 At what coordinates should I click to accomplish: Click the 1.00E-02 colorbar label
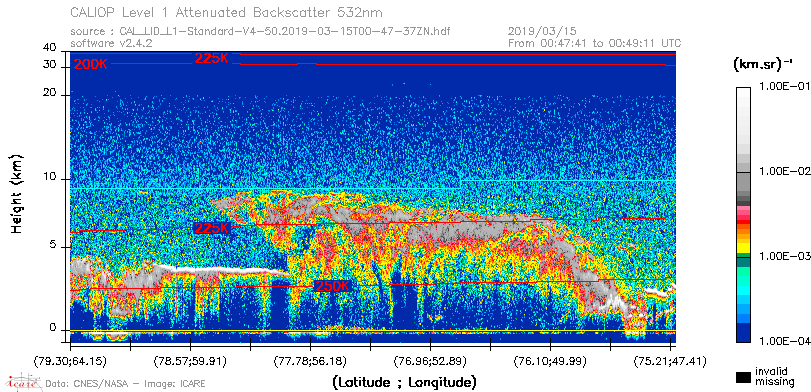[783, 172]
